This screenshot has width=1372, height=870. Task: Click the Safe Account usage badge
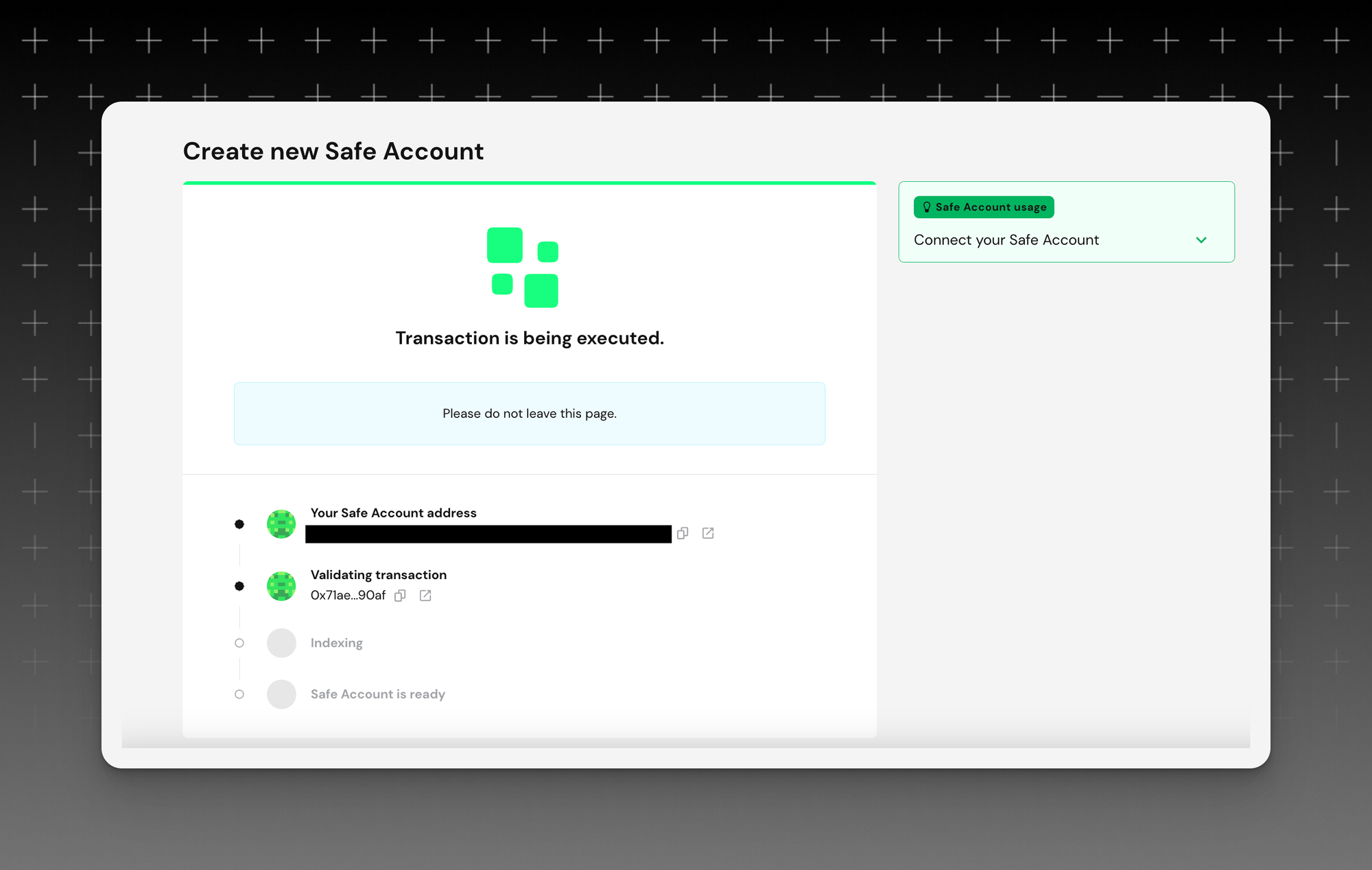984,207
